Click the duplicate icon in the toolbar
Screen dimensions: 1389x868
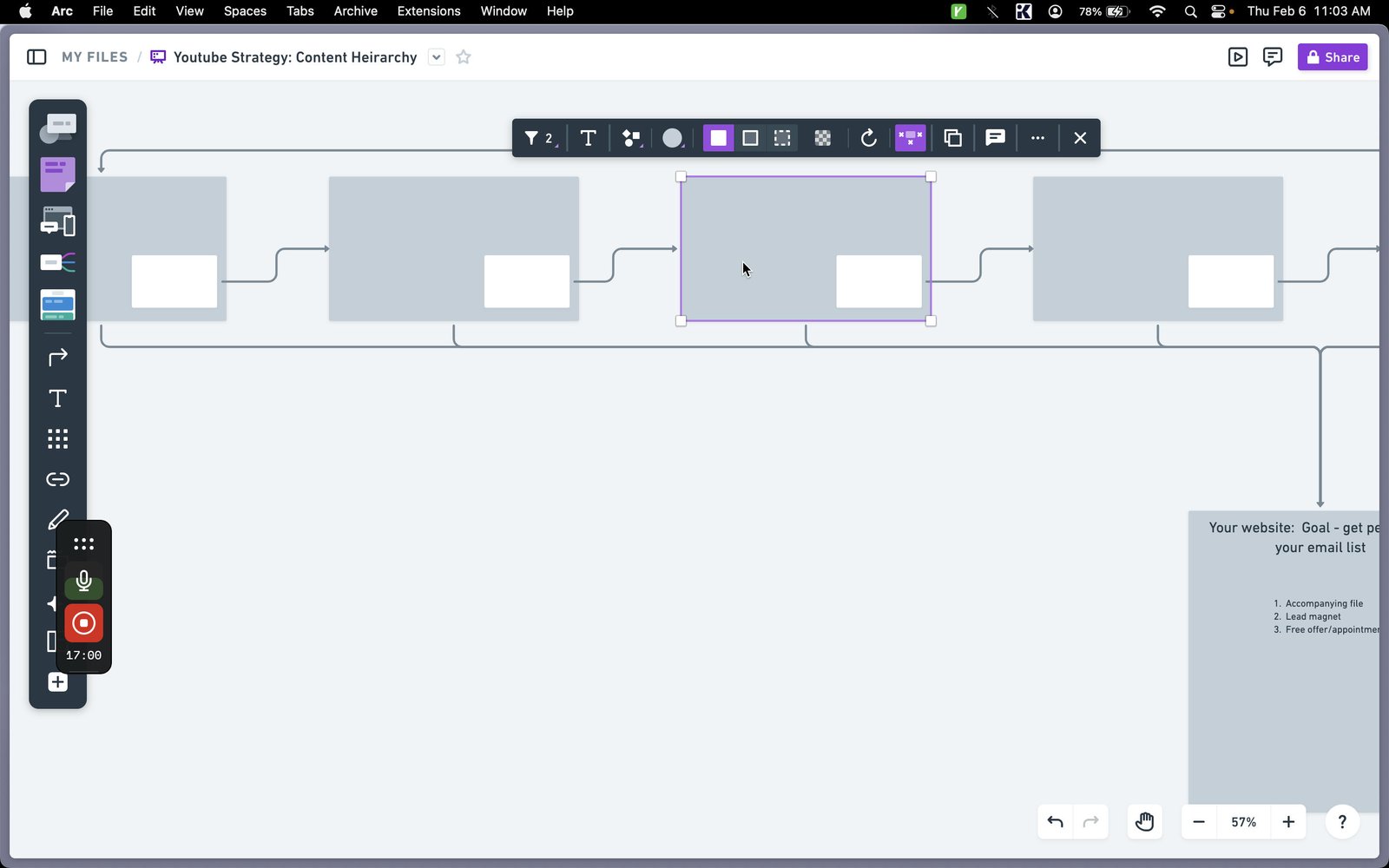coord(952,138)
